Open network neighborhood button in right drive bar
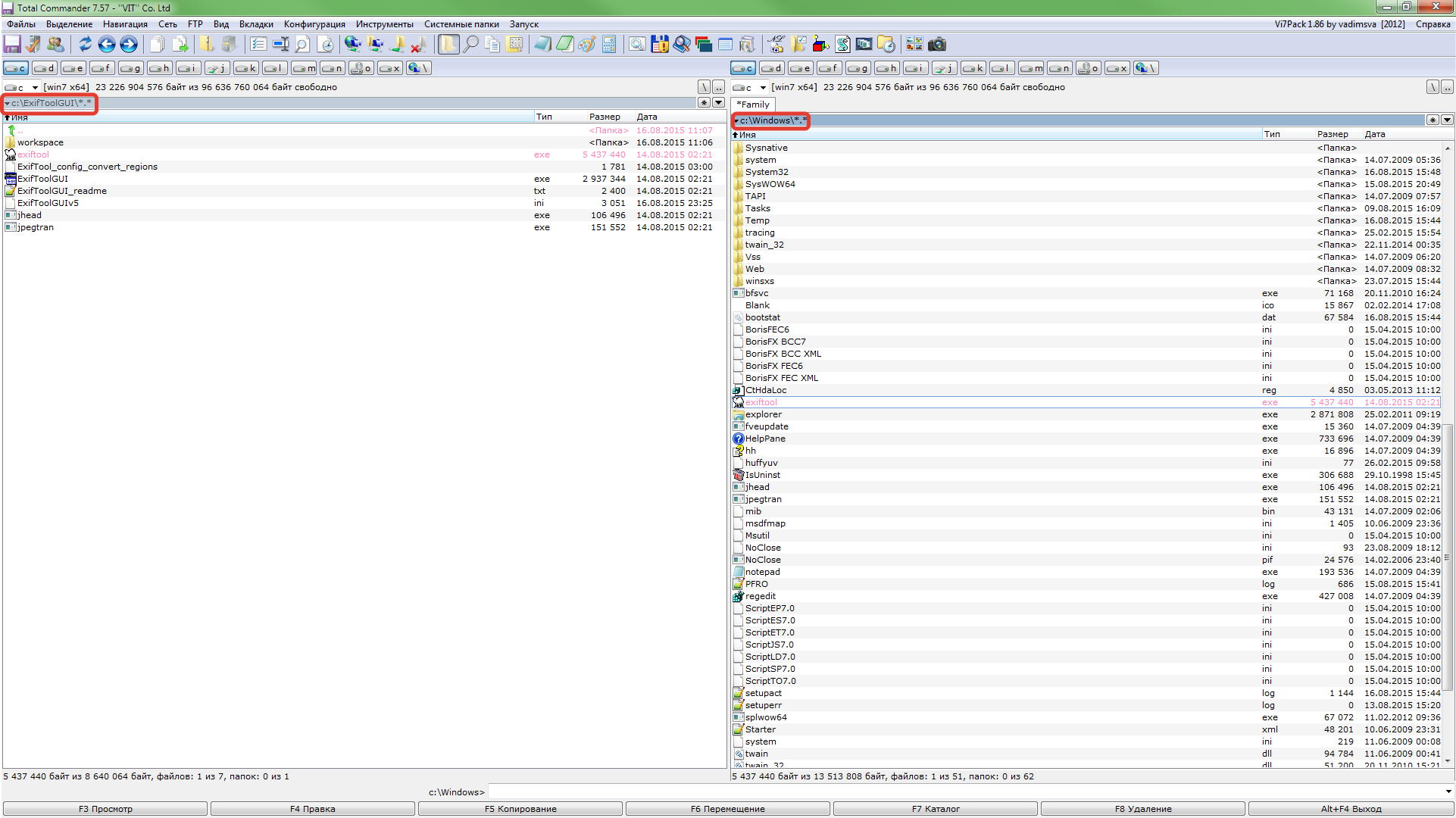 [1146, 68]
